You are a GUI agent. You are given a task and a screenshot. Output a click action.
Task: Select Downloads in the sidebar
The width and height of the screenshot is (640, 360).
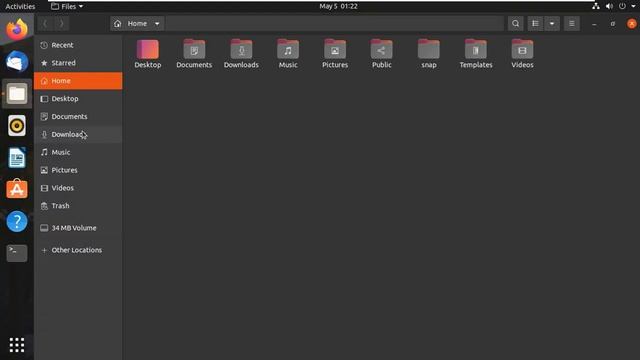(78, 134)
